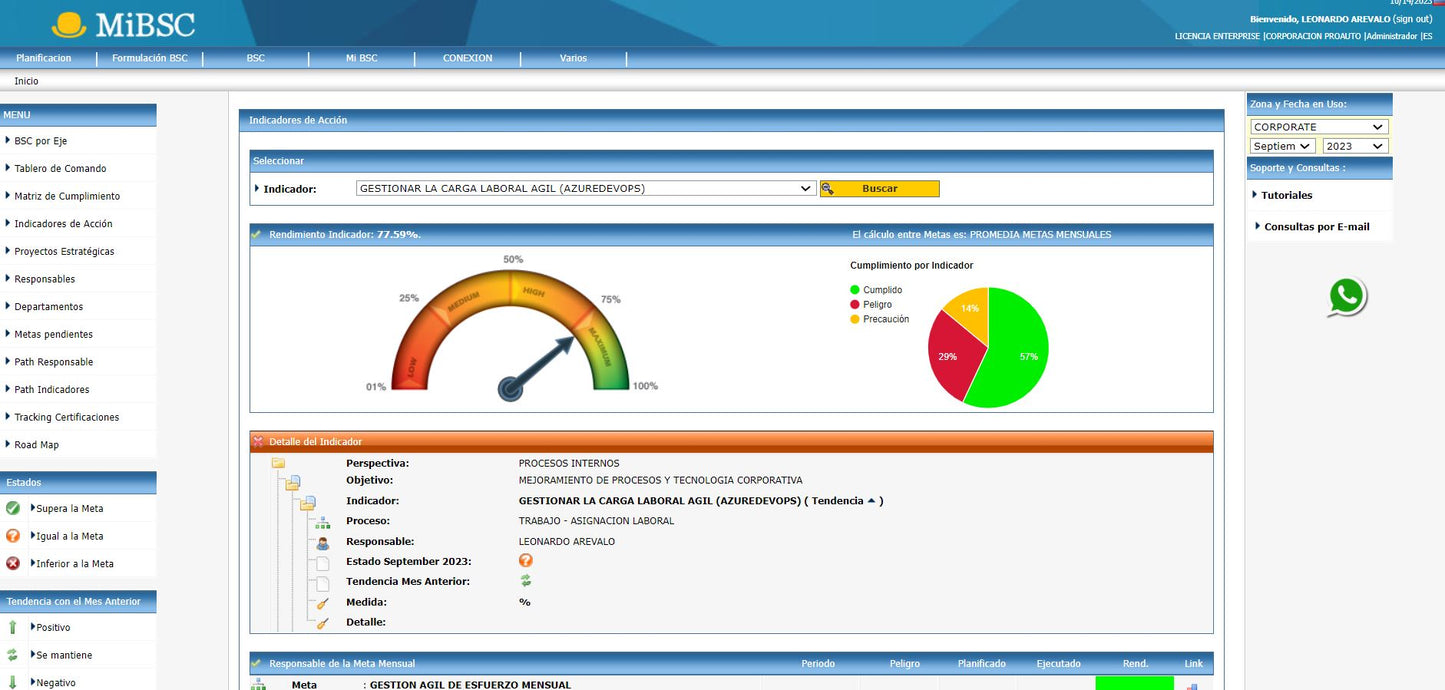The image size is (1445, 690).
Task: Open the 2023 year dropdown
Action: tap(1355, 146)
